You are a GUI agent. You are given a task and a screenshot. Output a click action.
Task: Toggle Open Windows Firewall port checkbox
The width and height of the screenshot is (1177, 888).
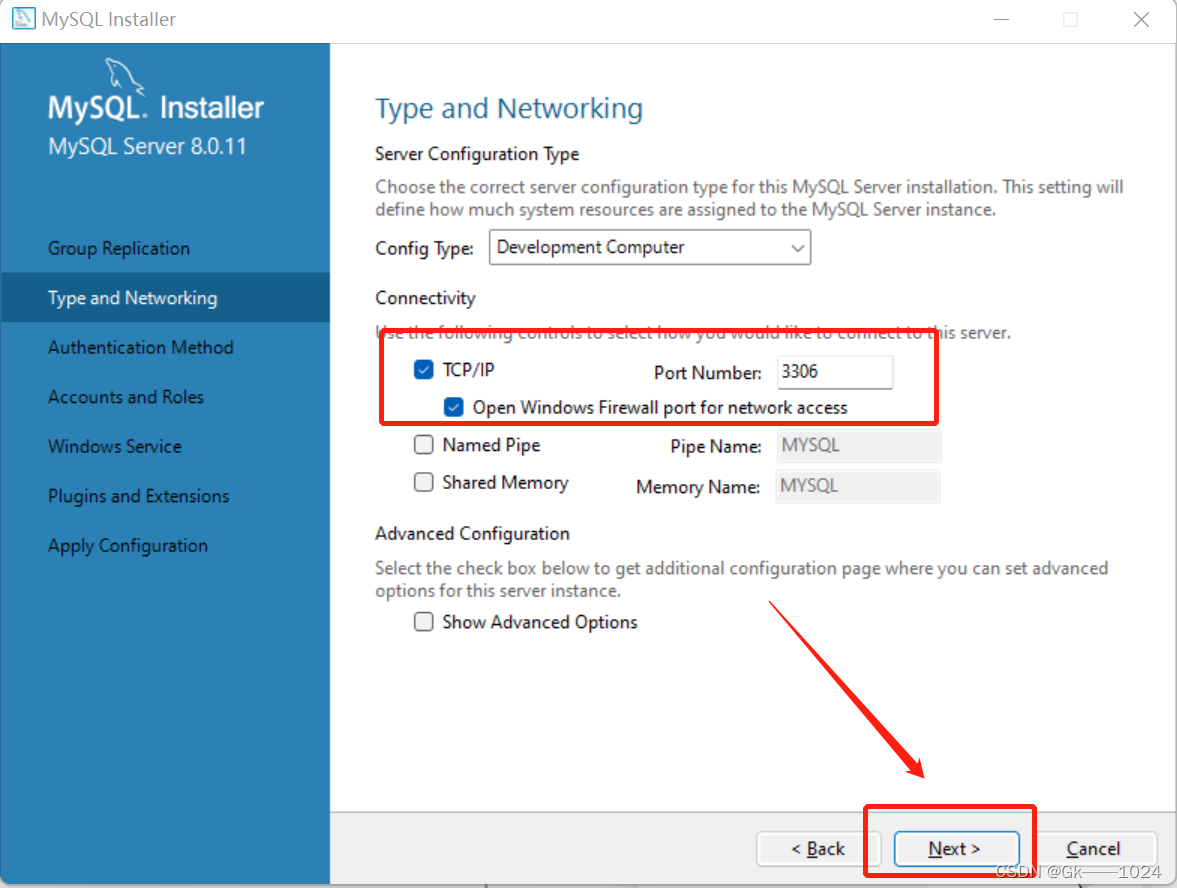453,407
